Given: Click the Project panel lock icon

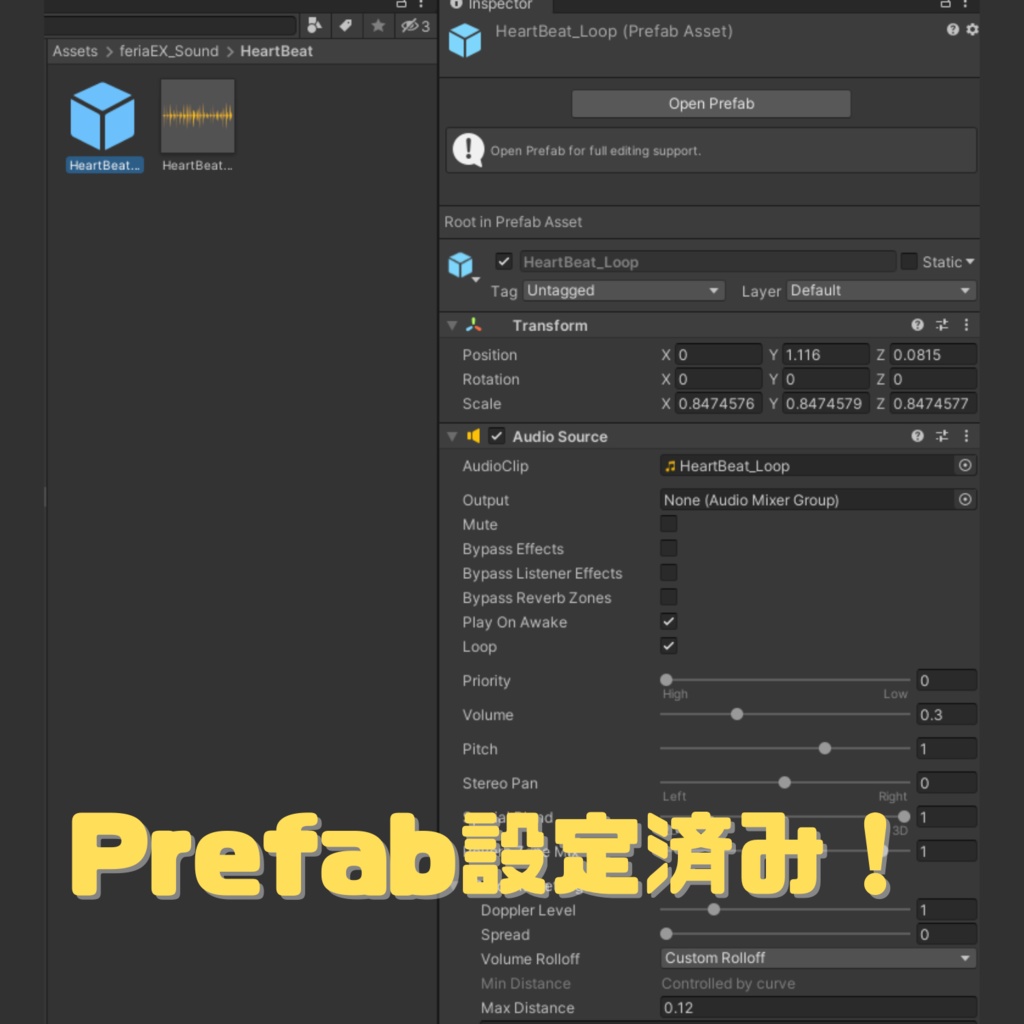Looking at the screenshot, I should 401,4.
